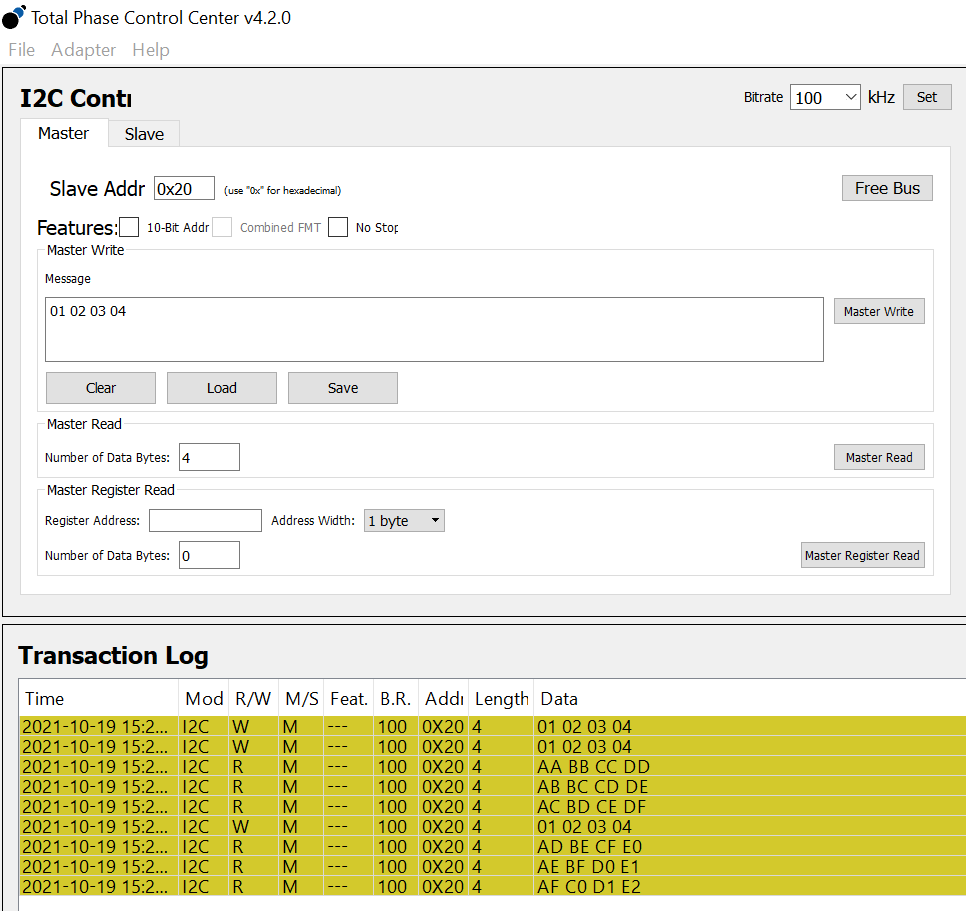Image resolution: width=966 pixels, height=911 pixels.
Task: Enable the No Stop checkbox
Action: coord(338,227)
